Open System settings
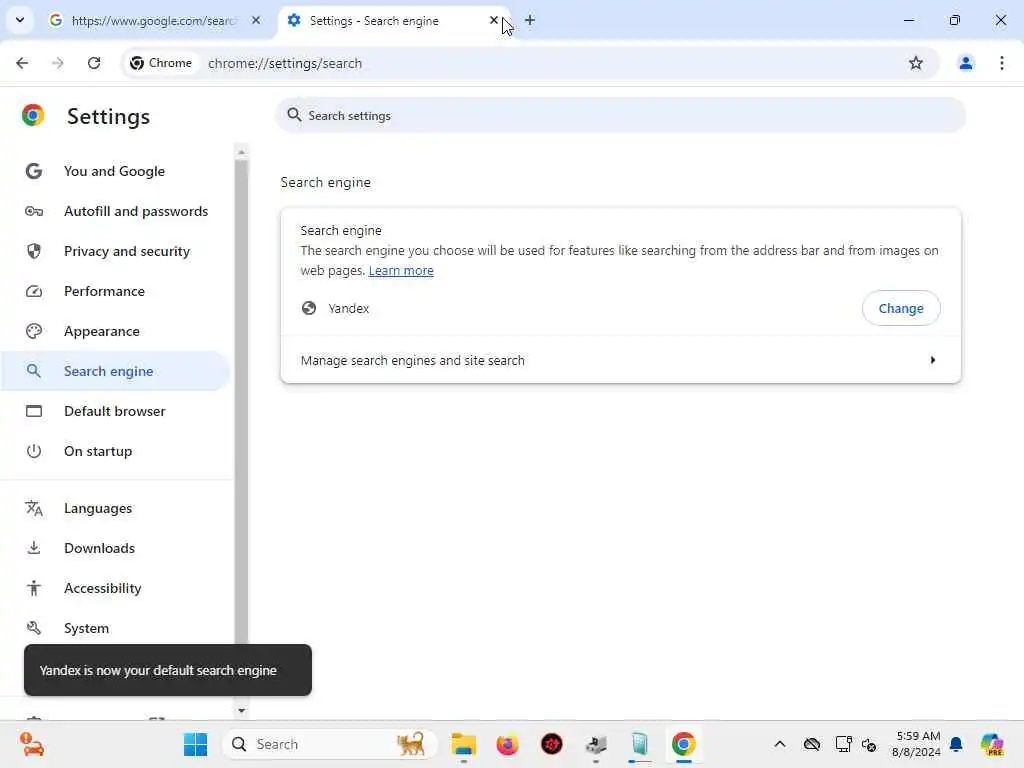Image resolution: width=1024 pixels, height=768 pixels. tap(114, 628)
